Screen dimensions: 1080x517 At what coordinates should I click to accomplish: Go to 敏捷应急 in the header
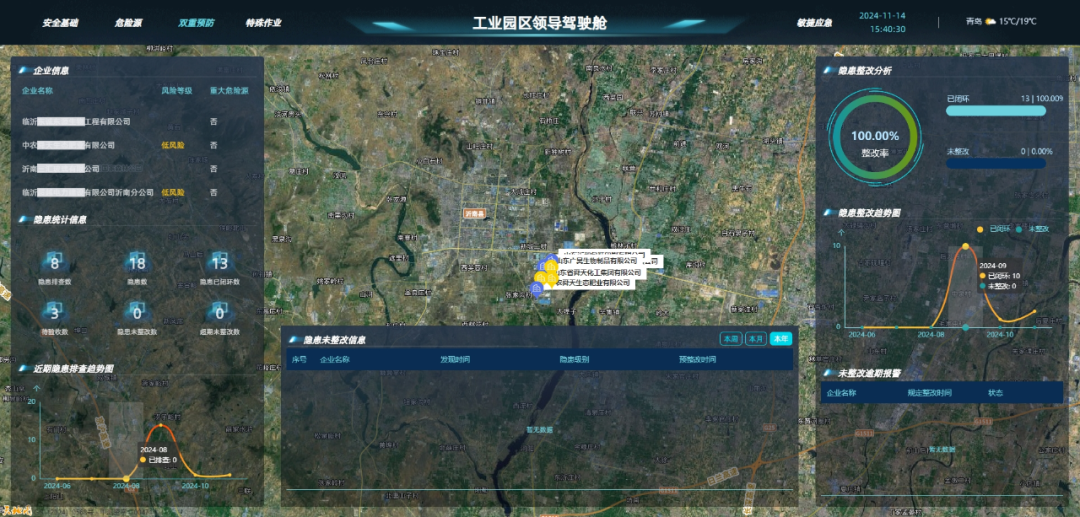click(814, 22)
